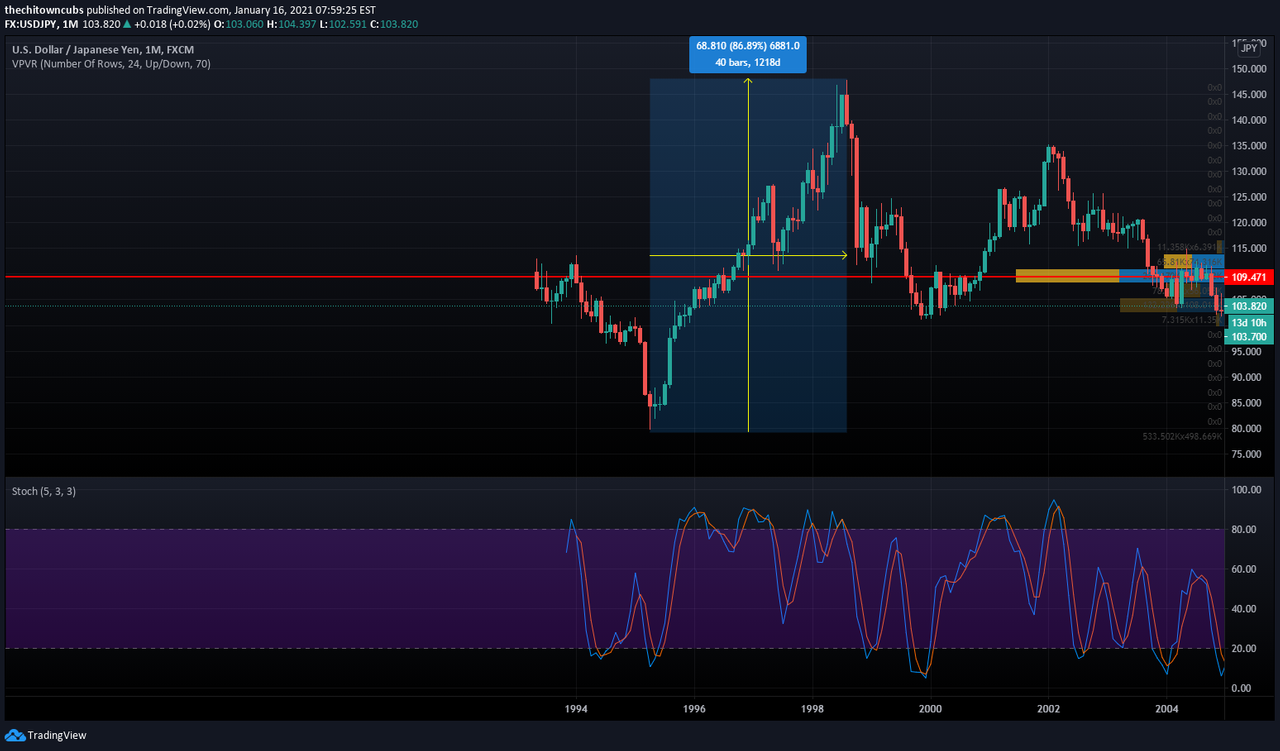Open the VPVR indicator legend
This screenshot has height=751, width=1280.
click(111, 64)
